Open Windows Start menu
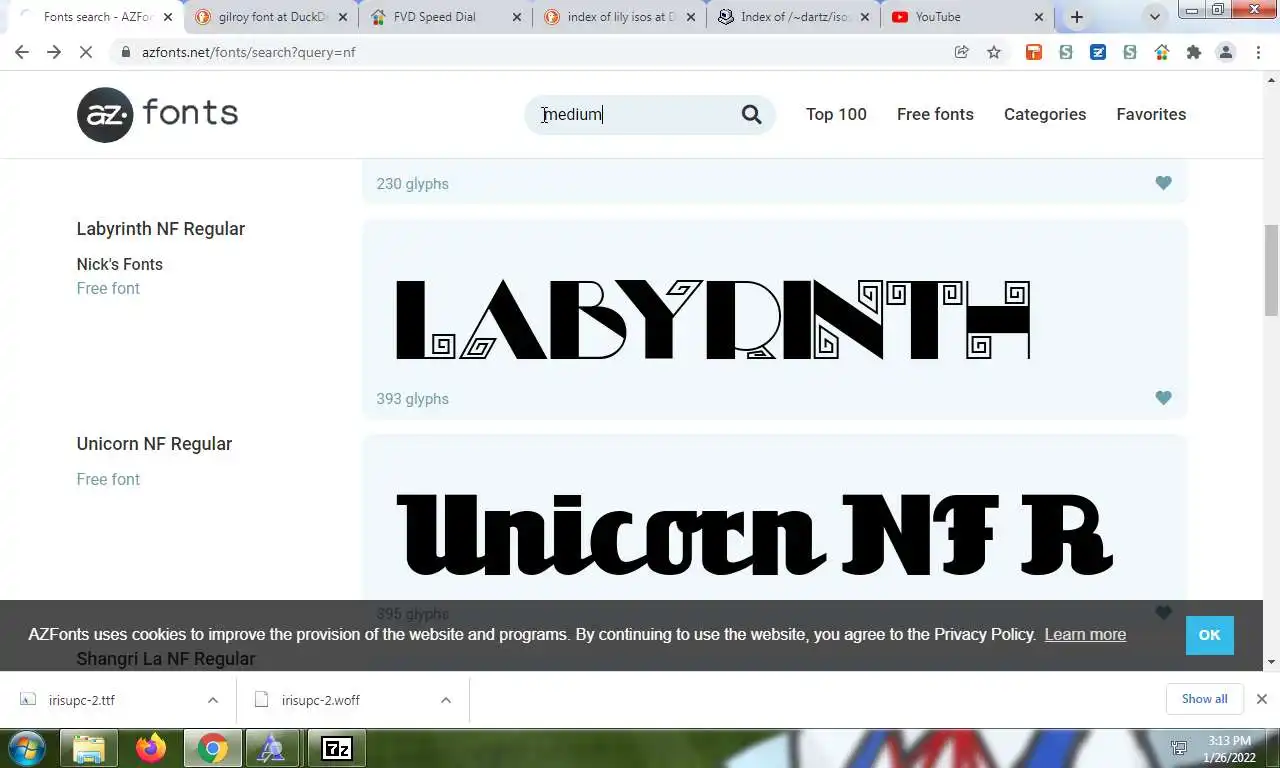Viewport: 1280px width, 768px height. (x=27, y=748)
